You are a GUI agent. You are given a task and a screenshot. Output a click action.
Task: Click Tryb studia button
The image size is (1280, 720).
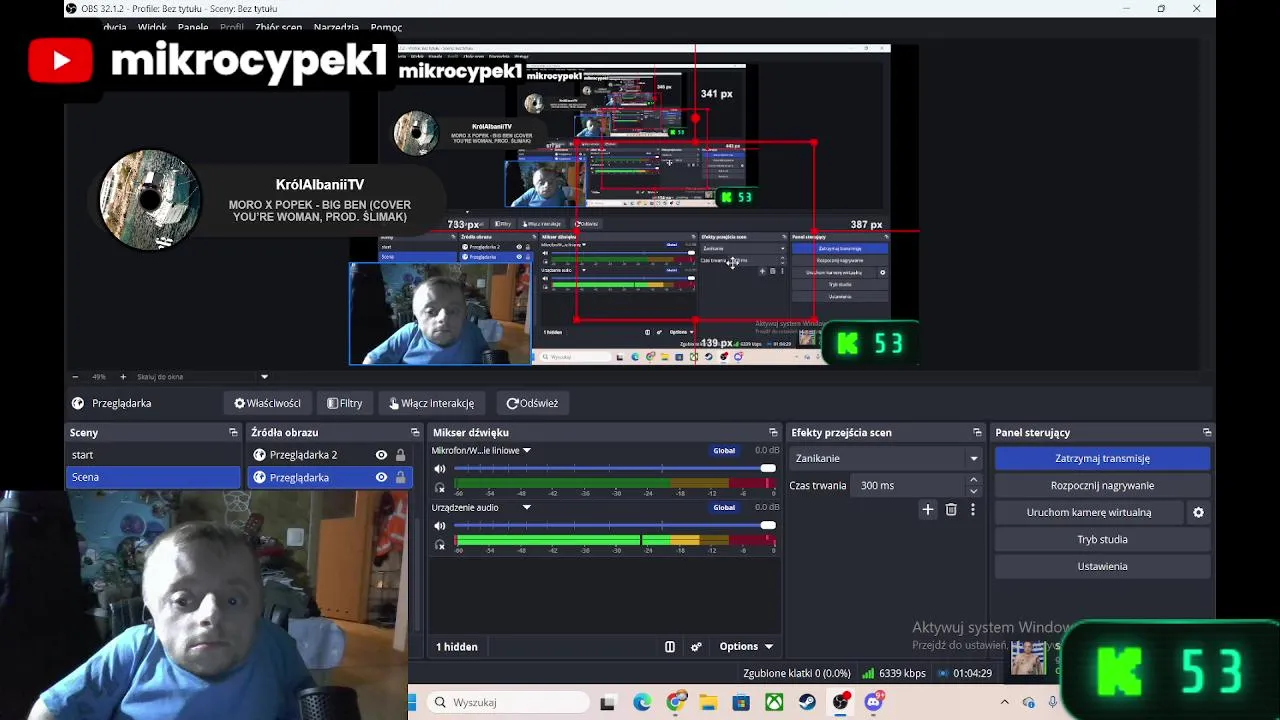point(1102,539)
